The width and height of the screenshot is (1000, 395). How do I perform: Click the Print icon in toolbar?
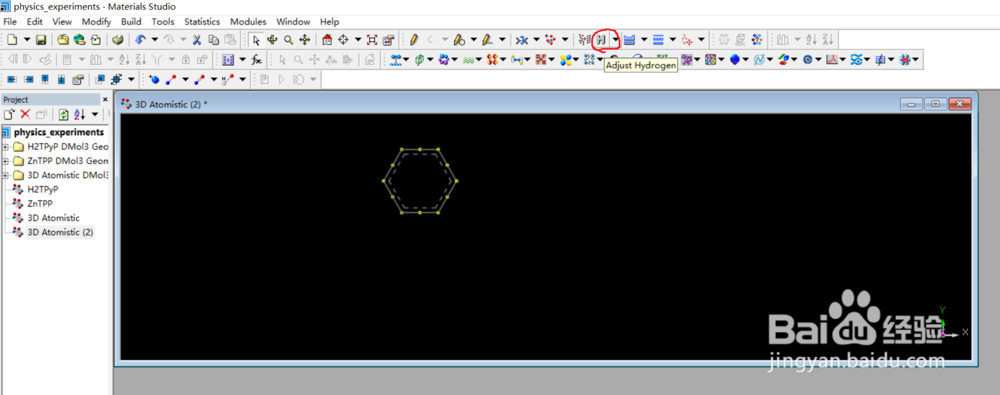point(118,40)
